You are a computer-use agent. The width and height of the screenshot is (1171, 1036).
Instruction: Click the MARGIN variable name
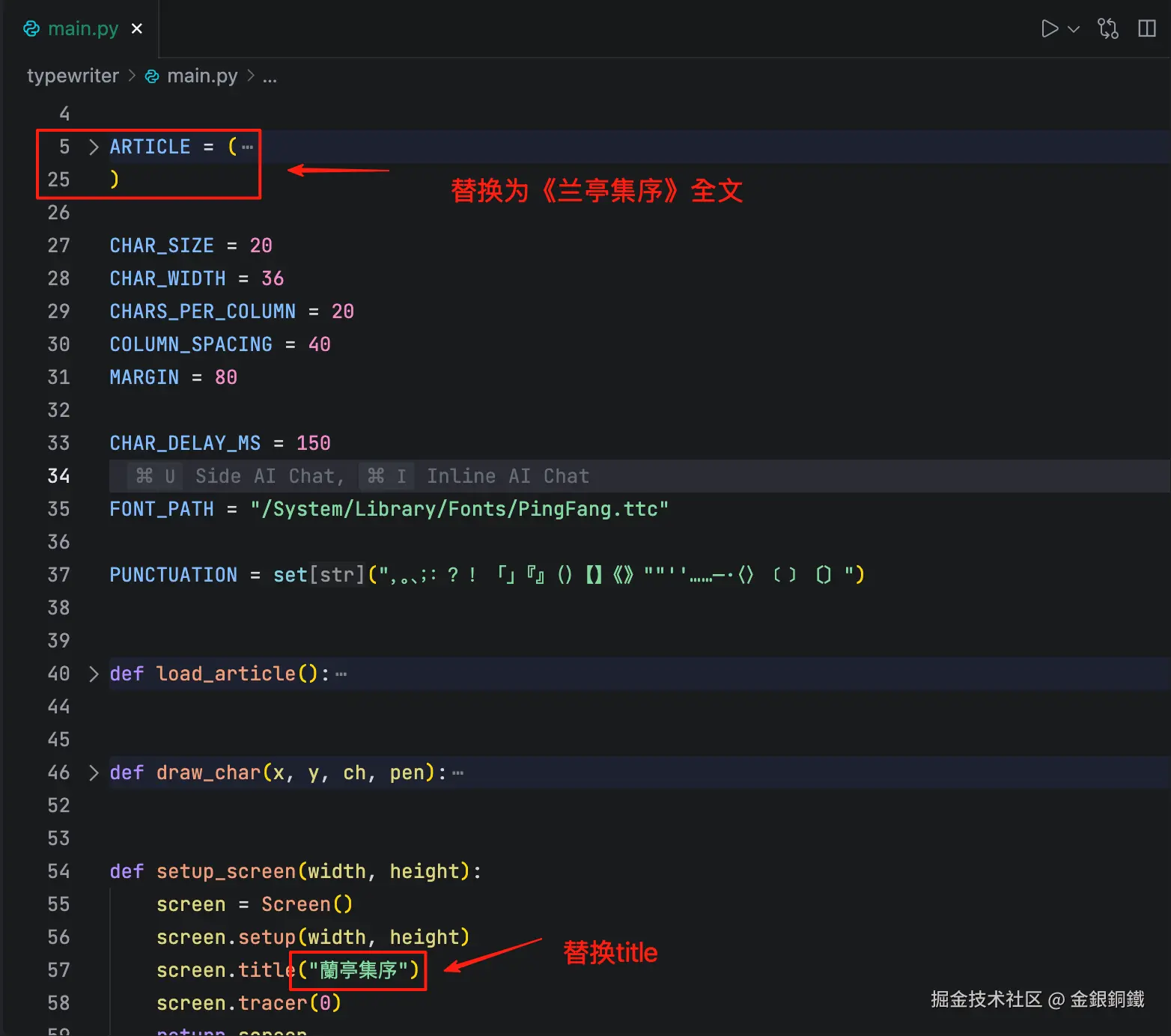click(145, 377)
